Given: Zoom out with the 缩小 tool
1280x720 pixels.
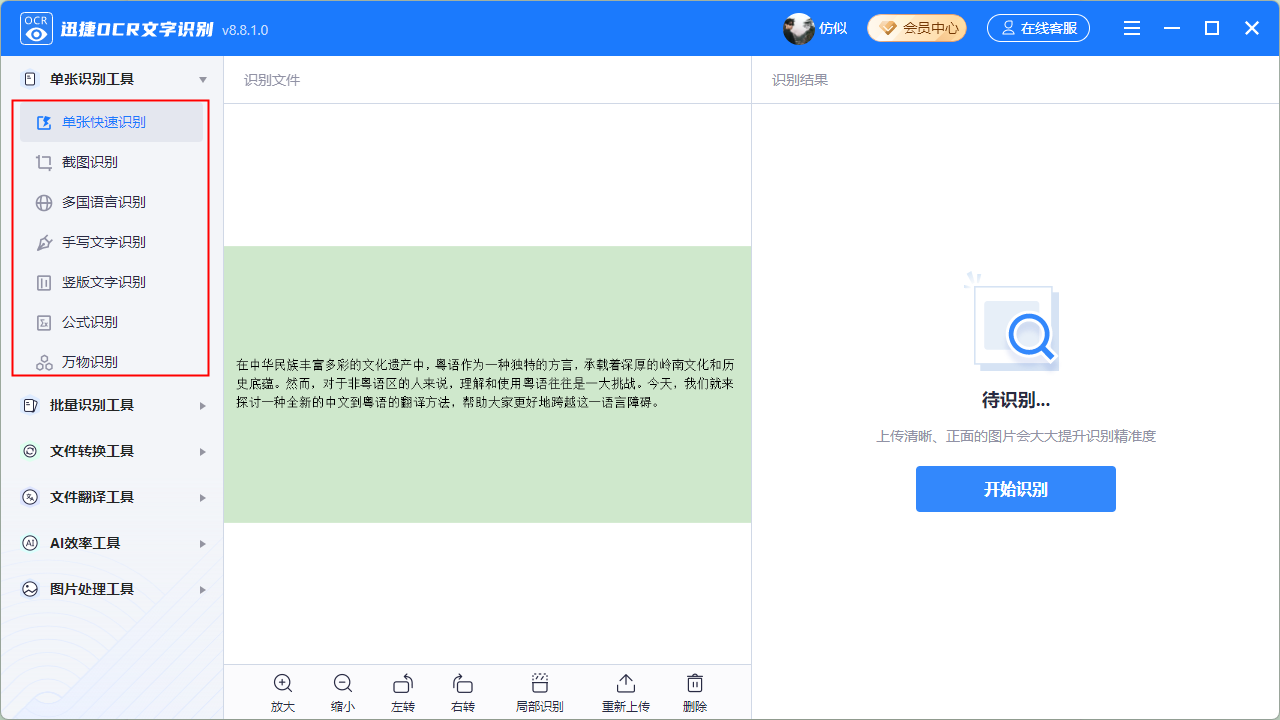Looking at the screenshot, I should point(343,693).
